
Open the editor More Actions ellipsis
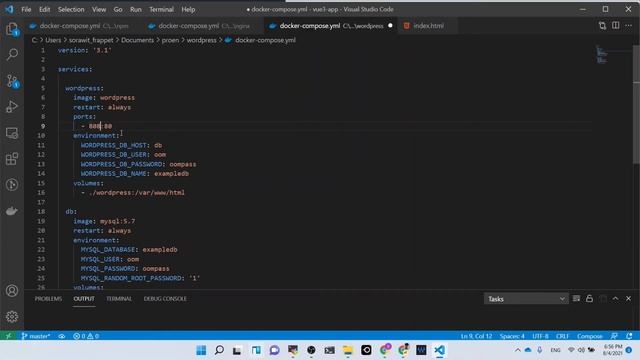629,26
